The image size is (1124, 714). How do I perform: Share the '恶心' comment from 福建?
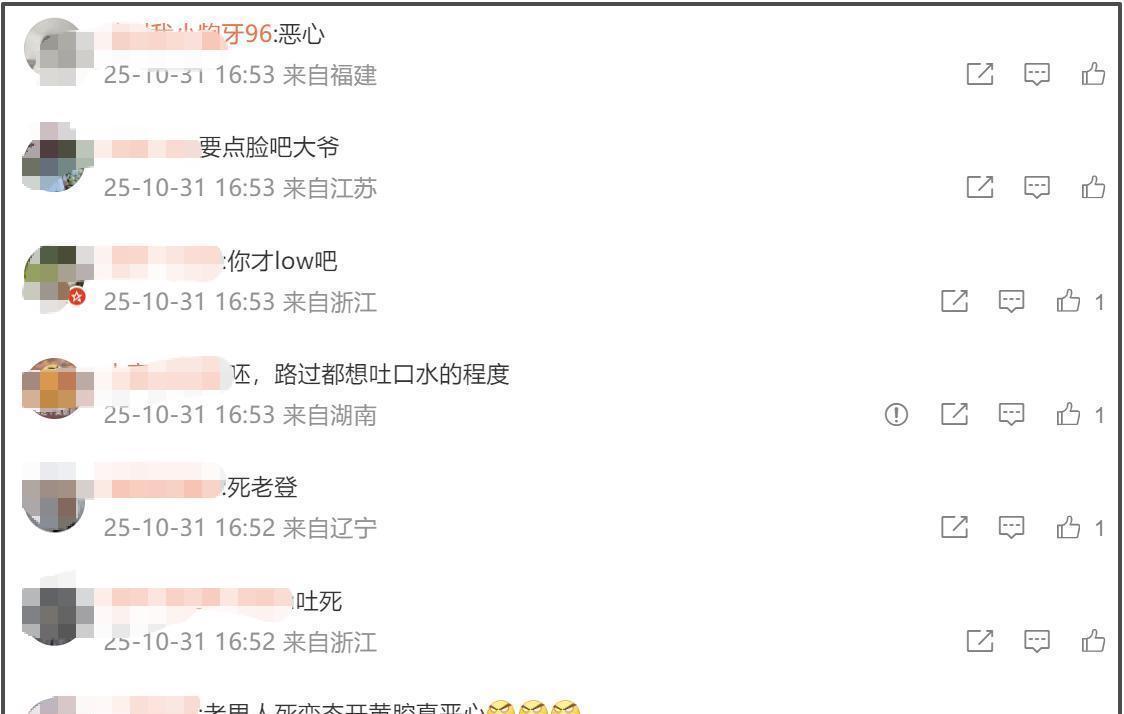coord(980,75)
